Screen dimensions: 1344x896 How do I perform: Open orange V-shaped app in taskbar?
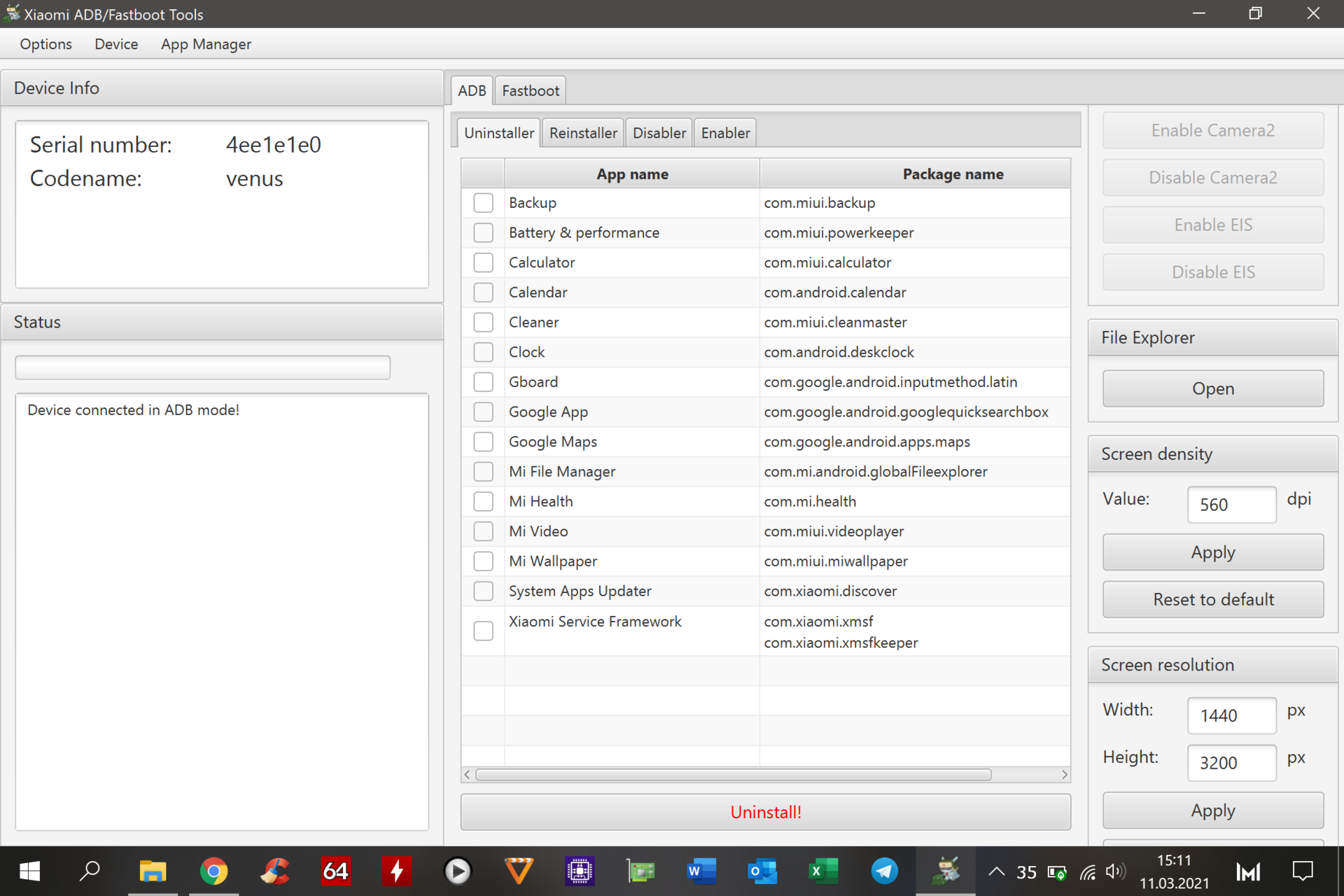[519, 871]
